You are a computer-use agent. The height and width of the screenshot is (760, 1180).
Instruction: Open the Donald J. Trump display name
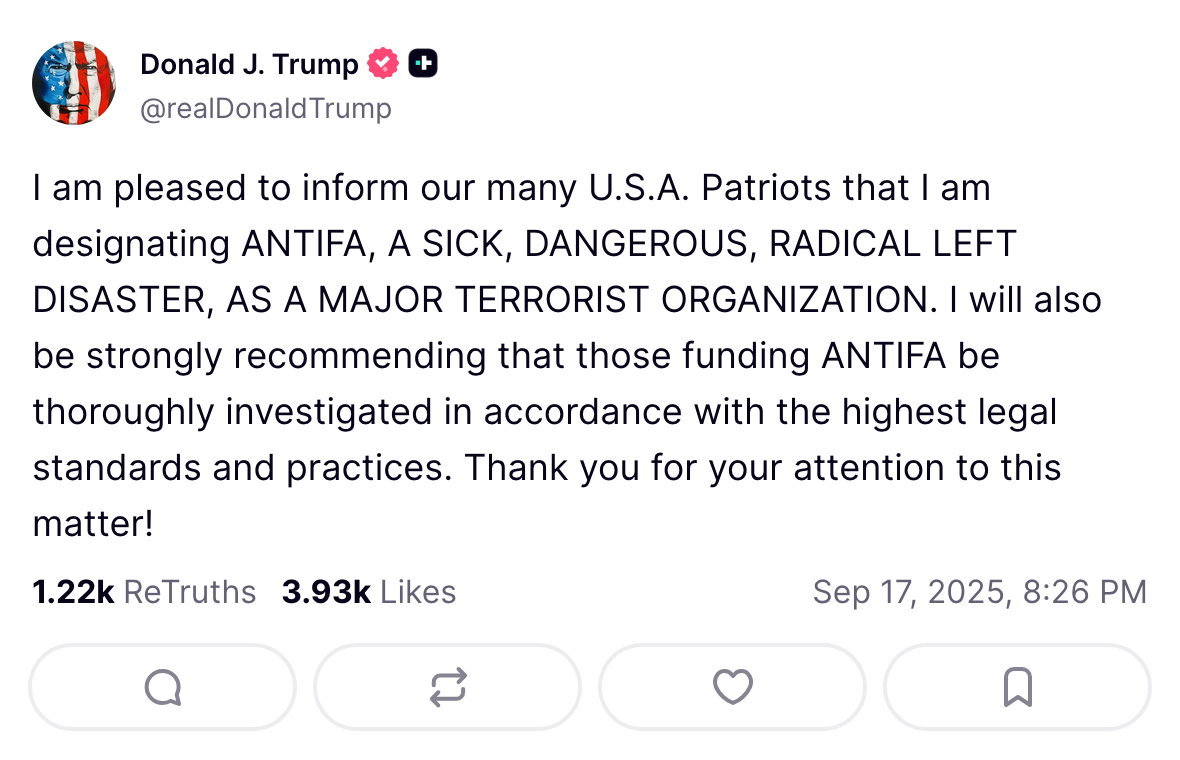(249, 64)
